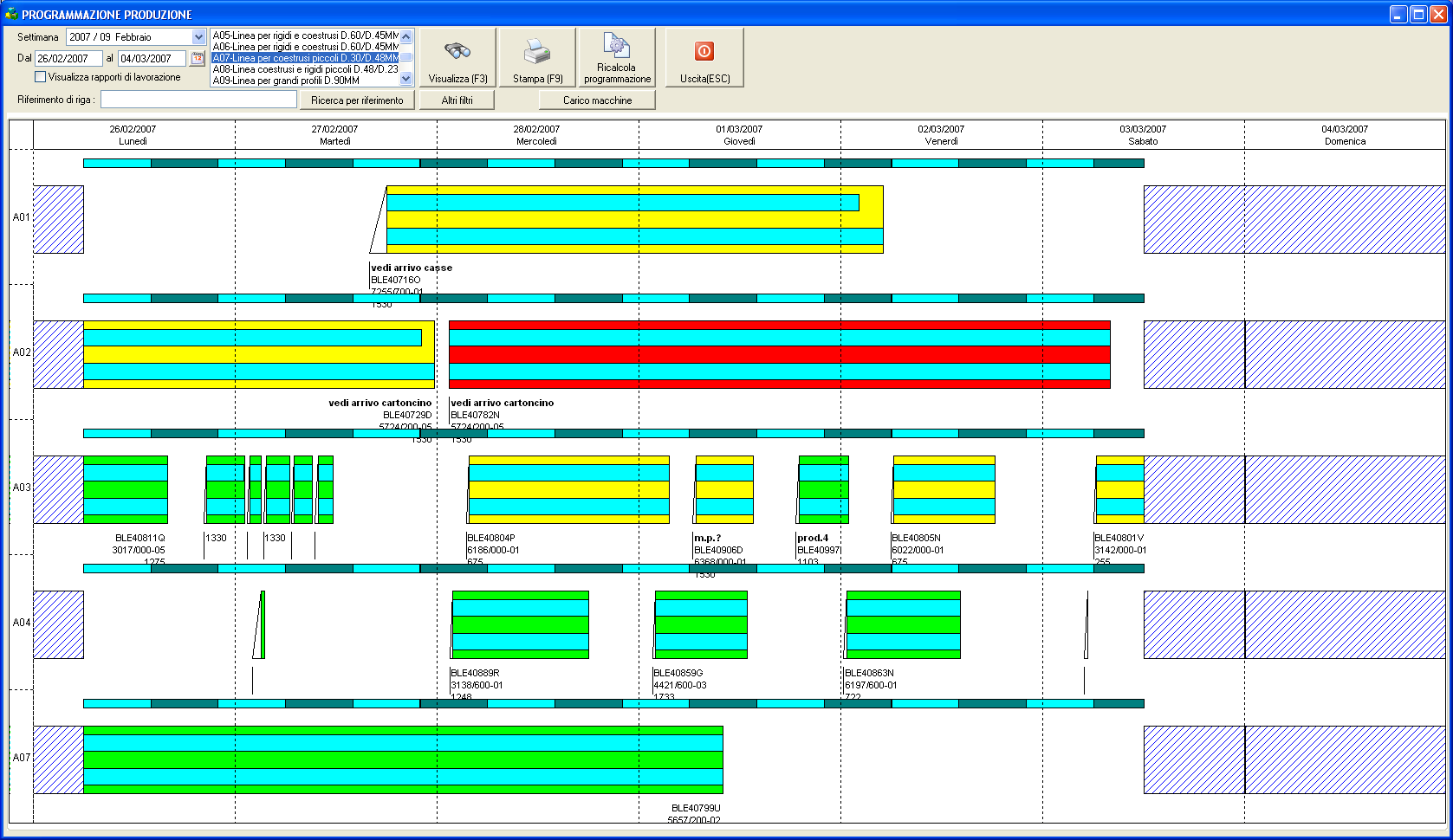Maximize the Programmazione Produzione window
Image resolution: width=1453 pixels, height=840 pixels.
1418,14
